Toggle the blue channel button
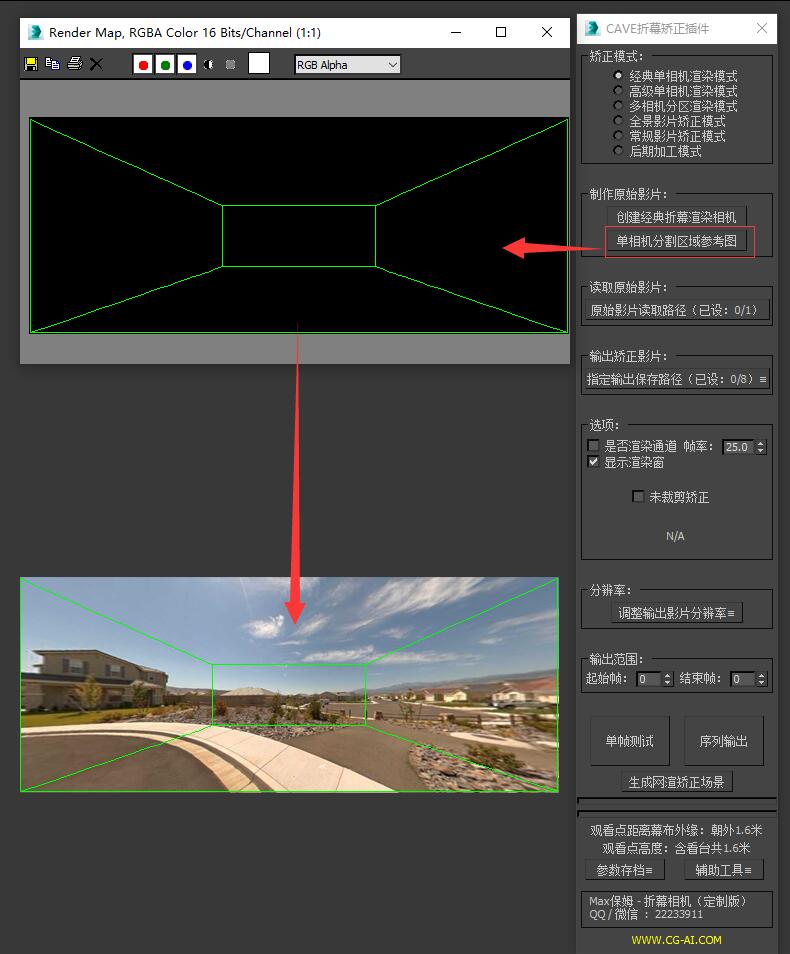Image resolution: width=790 pixels, height=954 pixels. [x=187, y=64]
